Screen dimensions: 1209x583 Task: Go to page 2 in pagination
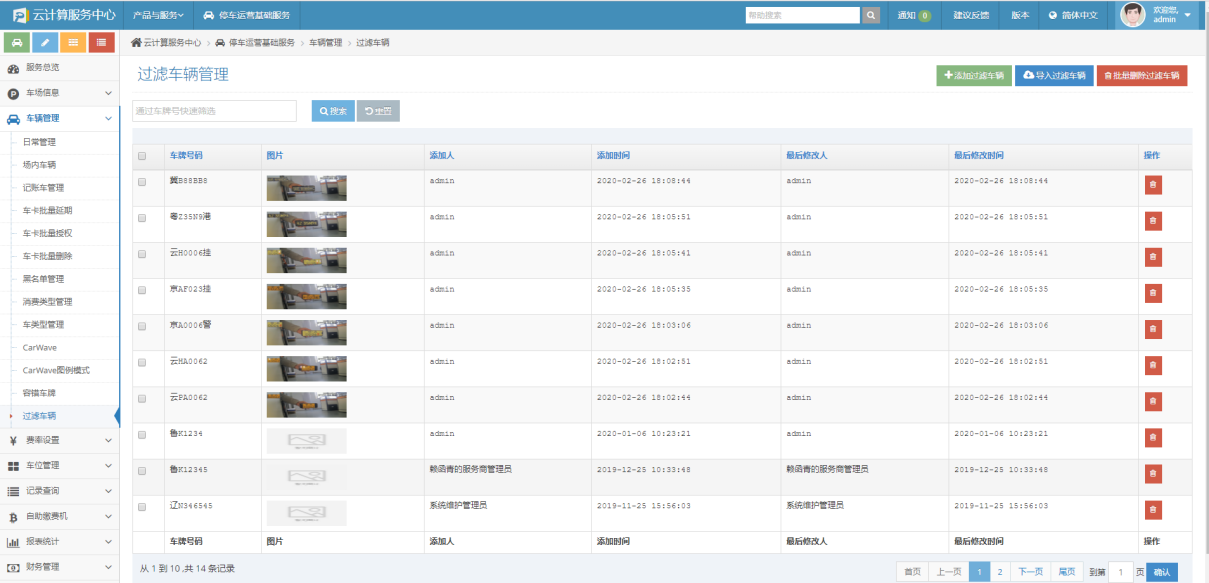pyautogui.click(x=999, y=572)
